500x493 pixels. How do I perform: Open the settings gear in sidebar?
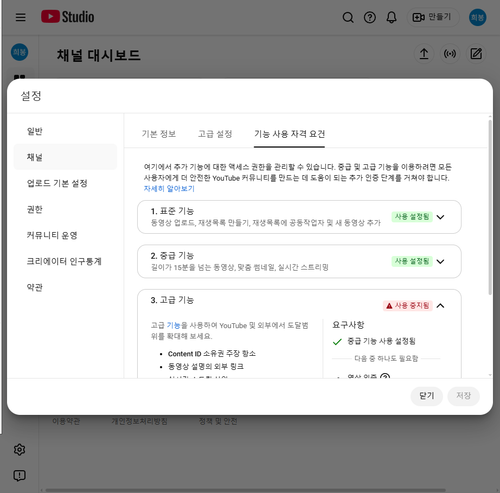click(19, 450)
